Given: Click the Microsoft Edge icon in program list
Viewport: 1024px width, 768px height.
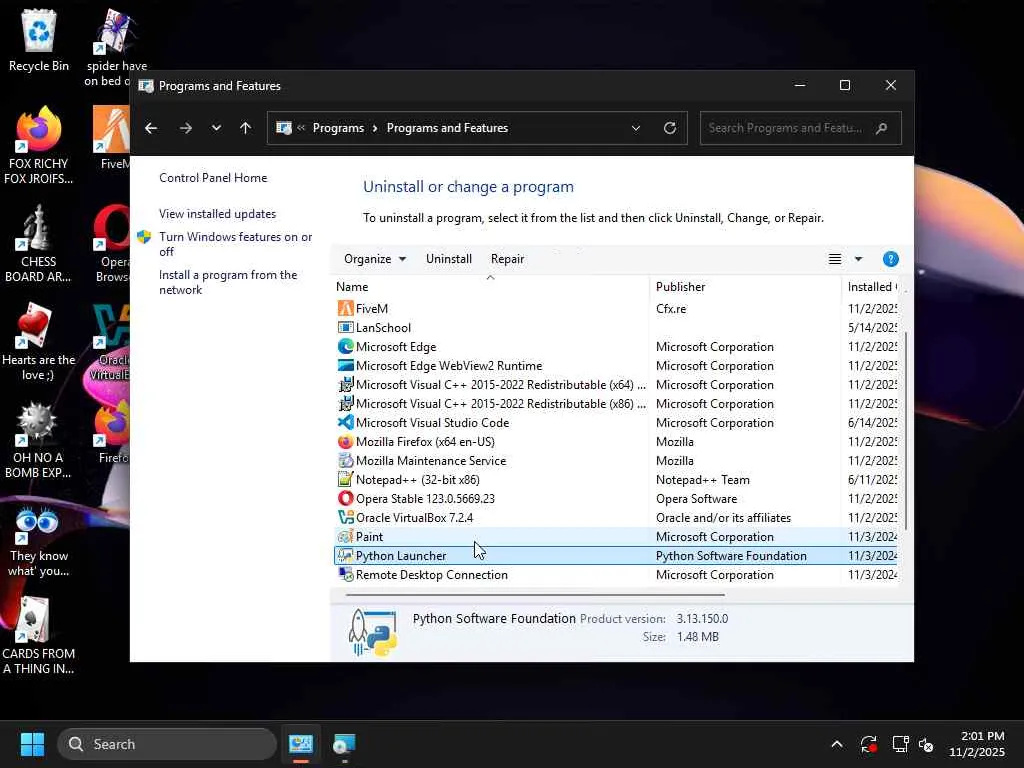Looking at the screenshot, I should point(345,346).
